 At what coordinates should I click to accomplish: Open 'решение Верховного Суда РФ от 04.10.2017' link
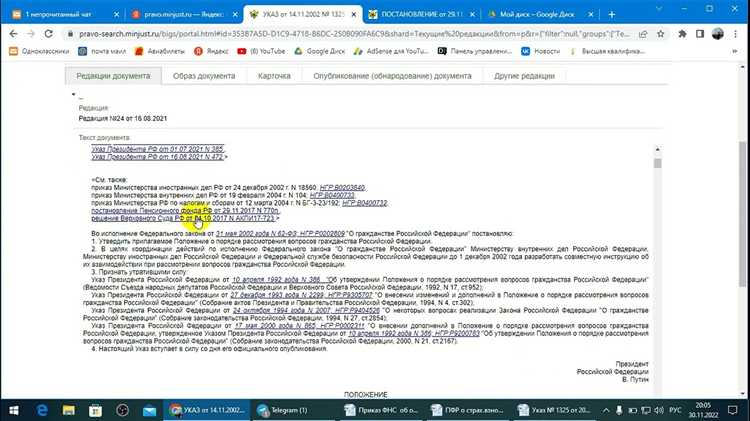point(183,218)
